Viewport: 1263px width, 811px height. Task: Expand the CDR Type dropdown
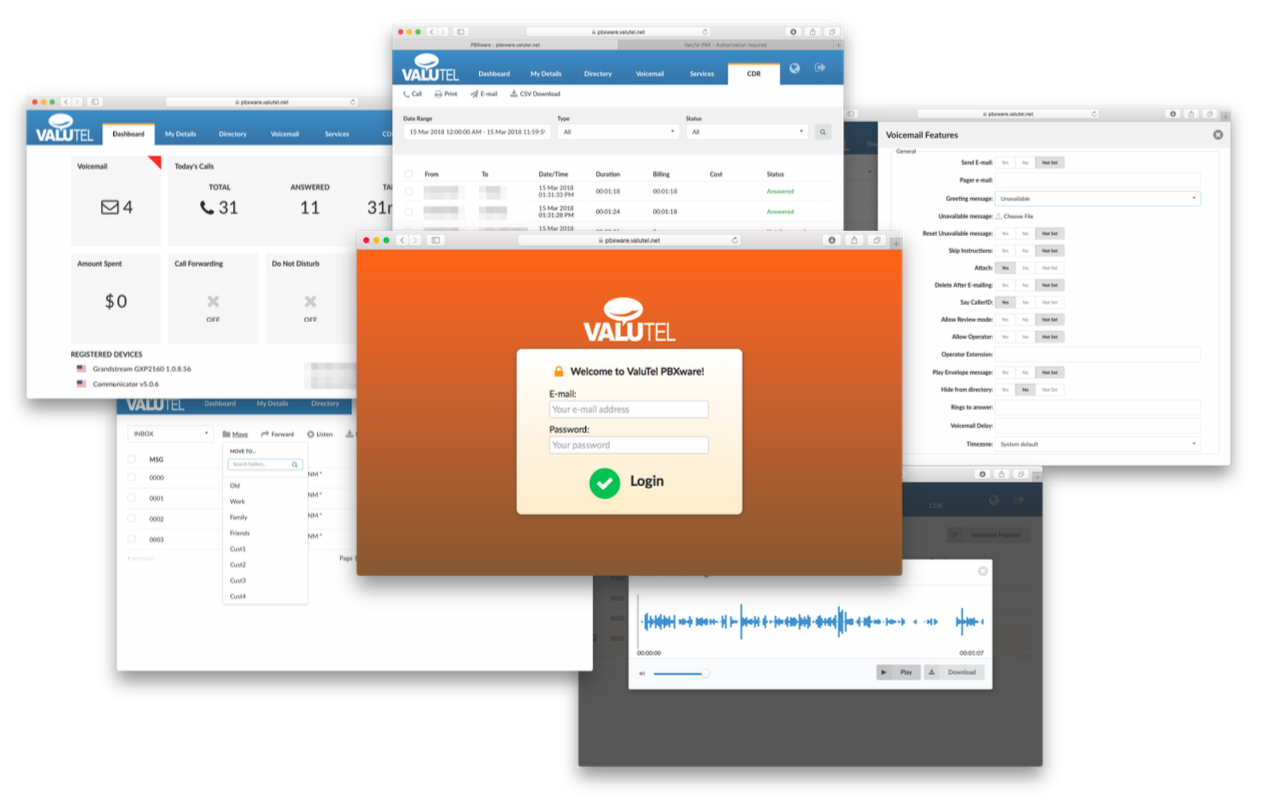point(619,132)
